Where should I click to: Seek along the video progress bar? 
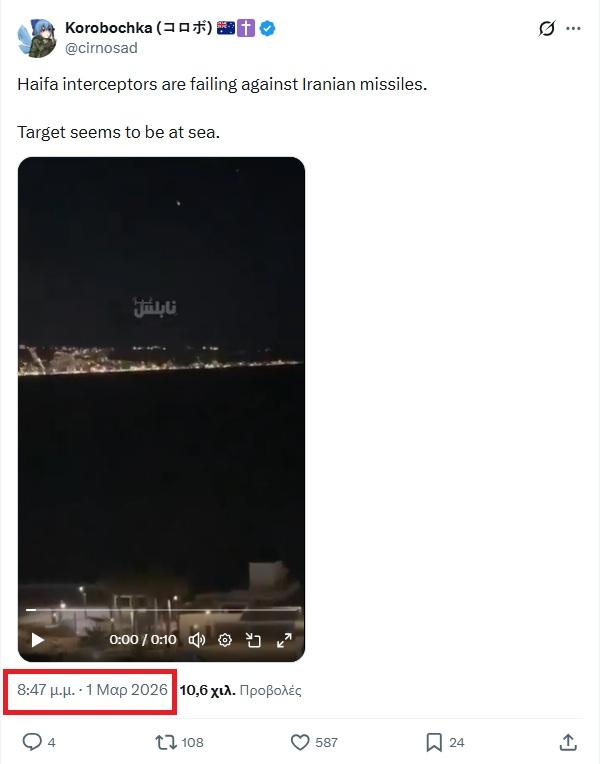pos(163,609)
